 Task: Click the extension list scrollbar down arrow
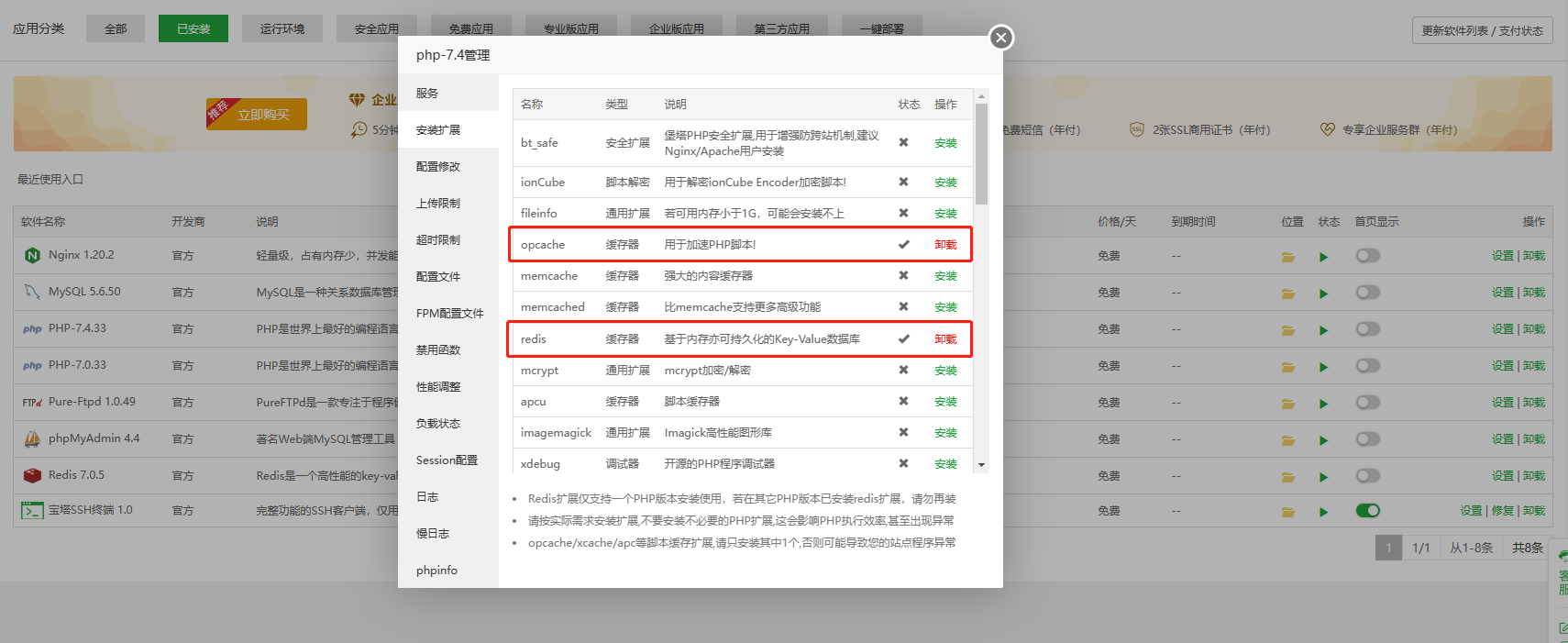coord(981,465)
